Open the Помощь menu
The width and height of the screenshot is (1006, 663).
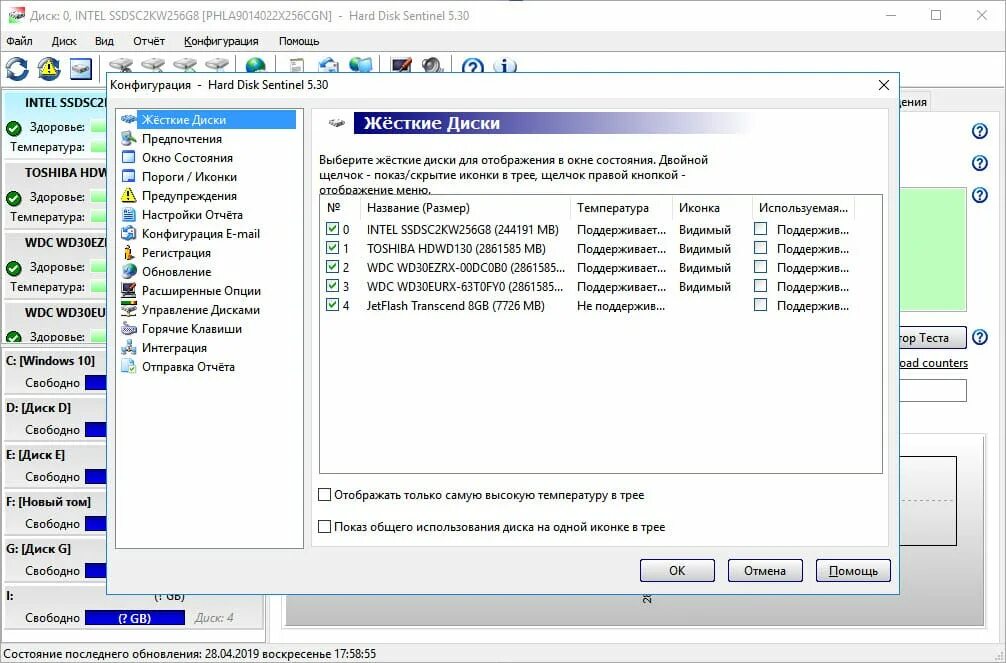(299, 41)
